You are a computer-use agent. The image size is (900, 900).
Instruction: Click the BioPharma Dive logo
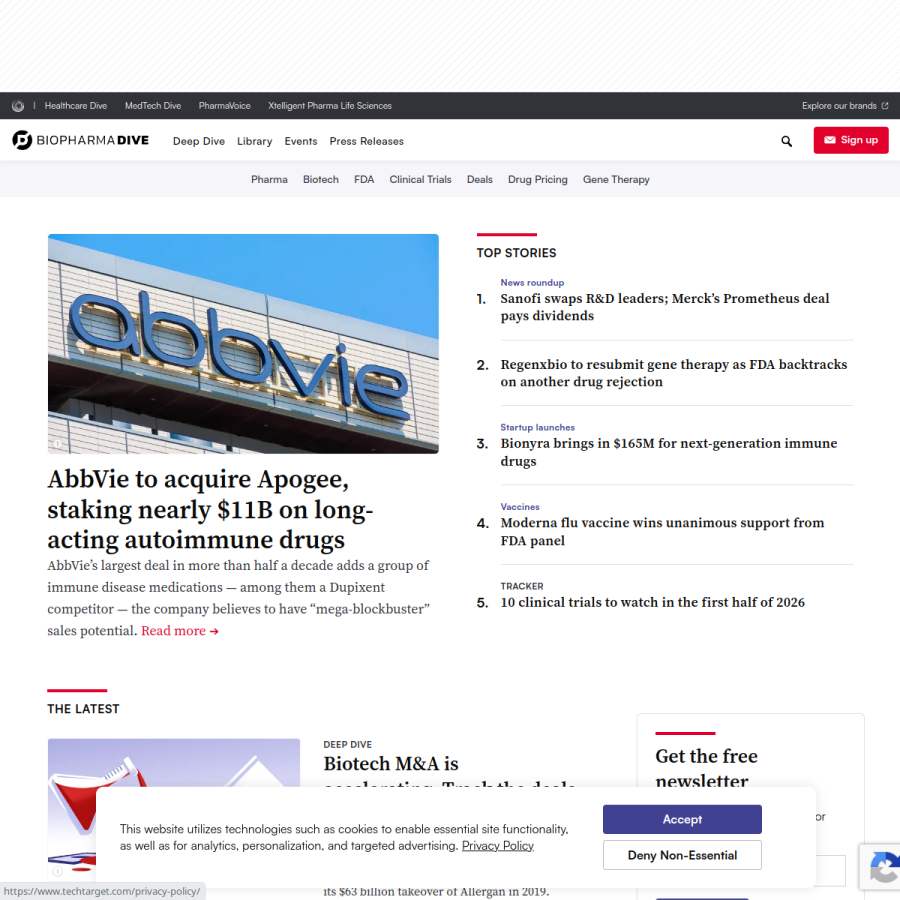tap(80, 140)
